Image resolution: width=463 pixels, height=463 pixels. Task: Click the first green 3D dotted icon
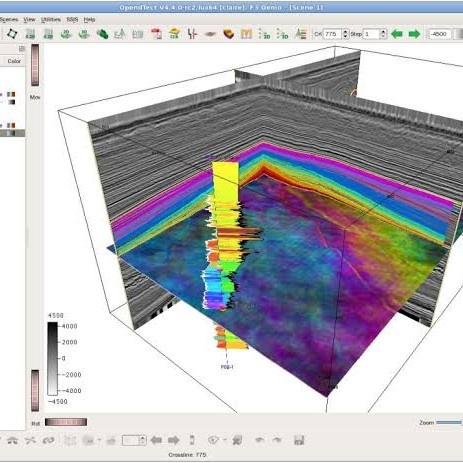pyautogui.click(x=264, y=34)
